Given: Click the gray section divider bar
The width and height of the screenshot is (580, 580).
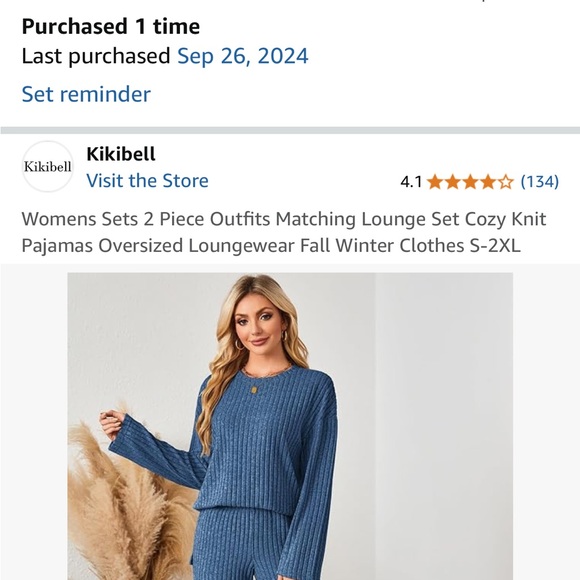Looking at the screenshot, I should 290,130.
